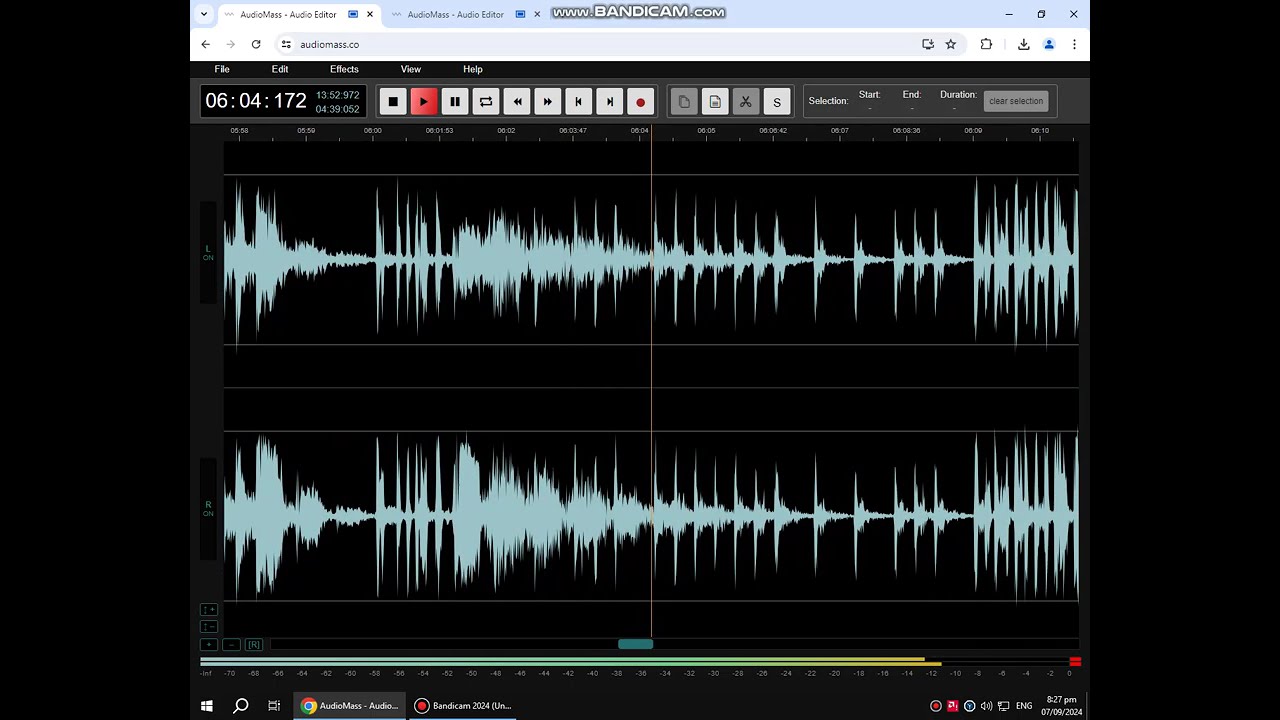This screenshot has width=1280, height=720.
Task: Stop playback with the Stop button
Action: coord(393,101)
